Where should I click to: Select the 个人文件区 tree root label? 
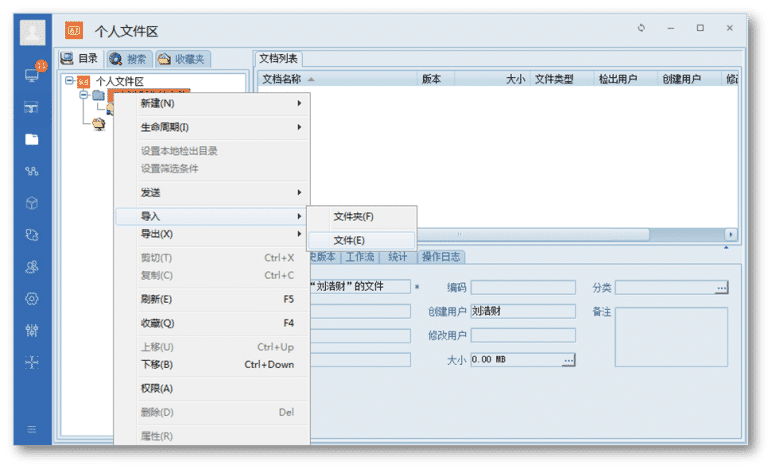pos(120,82)
